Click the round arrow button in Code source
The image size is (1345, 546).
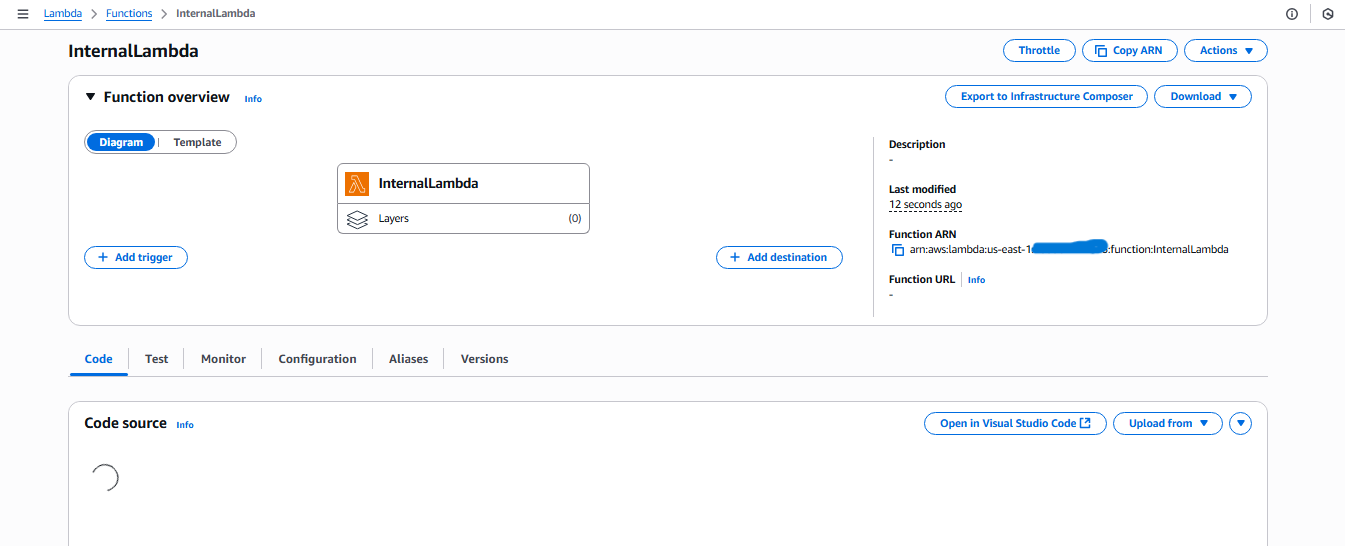point(1240,423)
